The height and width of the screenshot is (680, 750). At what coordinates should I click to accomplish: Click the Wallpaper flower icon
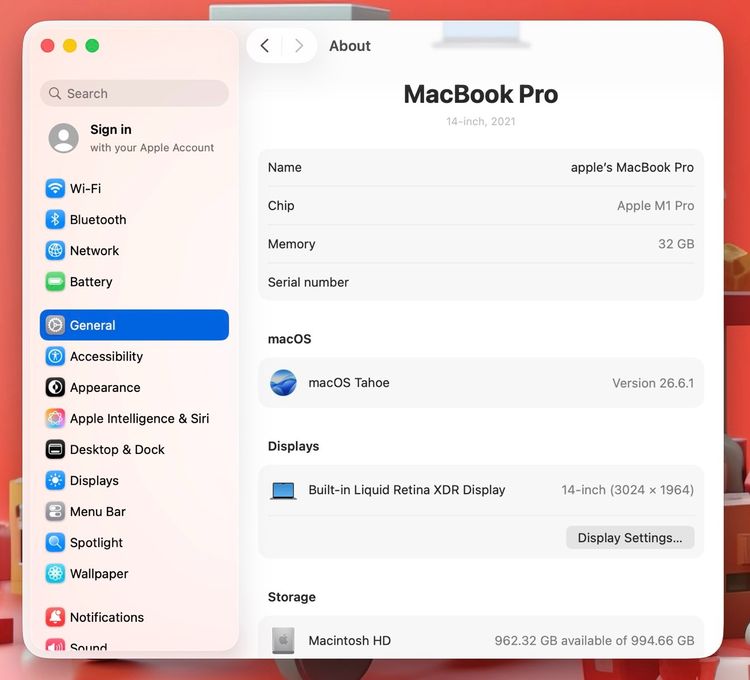coord(55,574)
